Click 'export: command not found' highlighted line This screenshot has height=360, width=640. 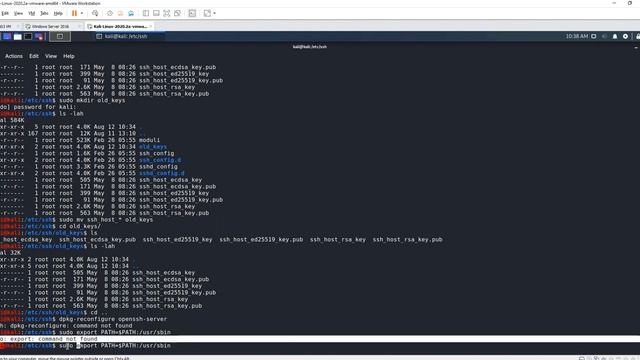[320, 339]
